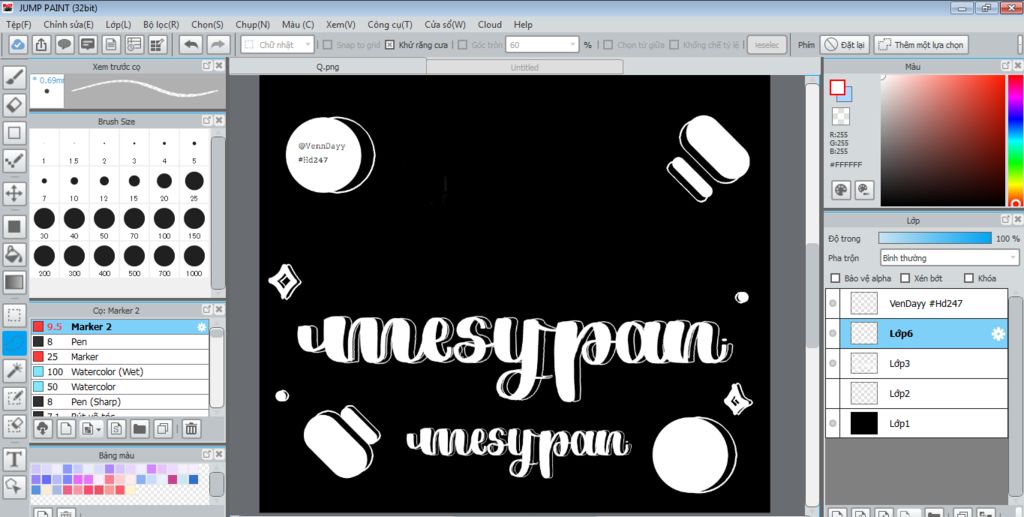The width and height of the screenshot is (1024, 517).
Task: Select the Watercolor (Wet) brush
Action: (120, 371)
